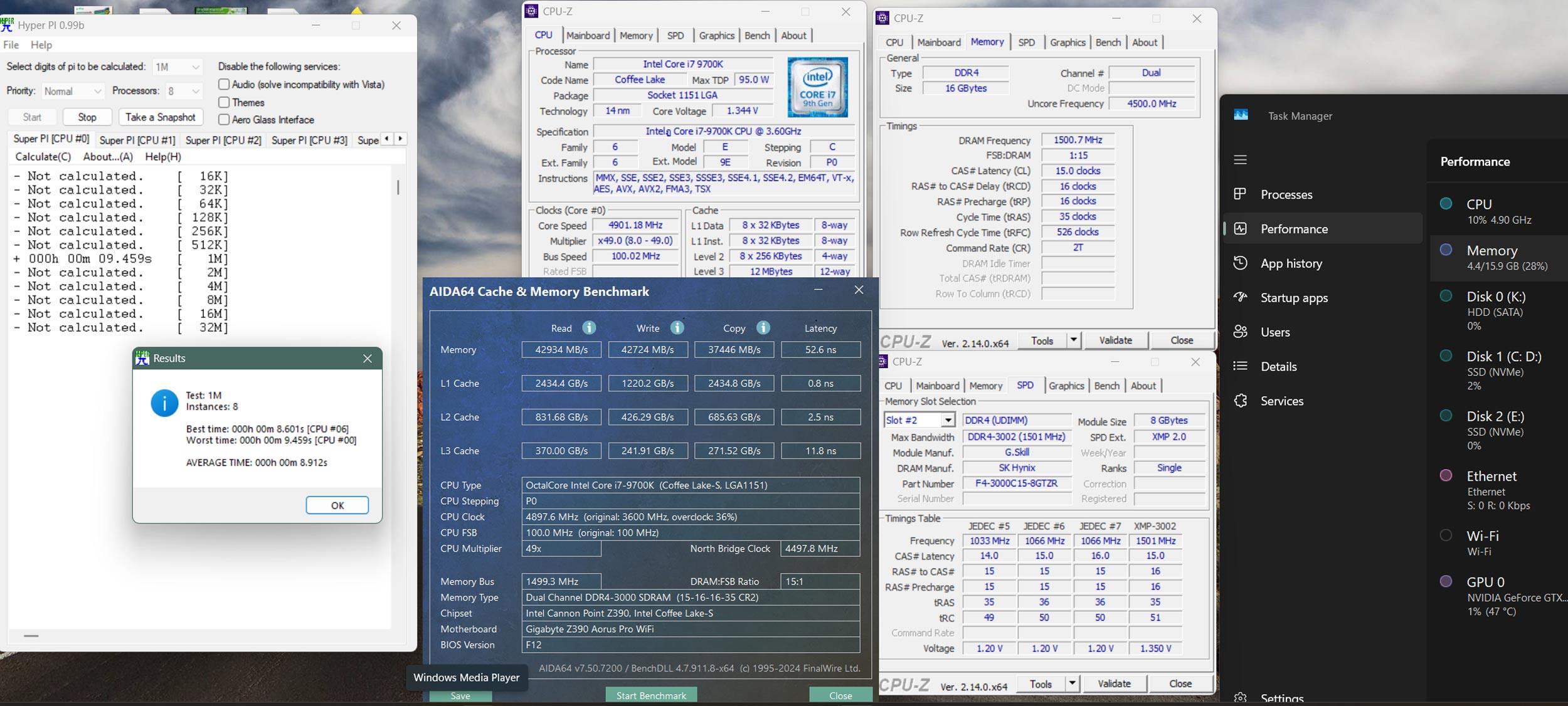The width and height of the screenshot is (1568, 706).
Task: Open the Super PI [CPU #2] tab
Action: 223,140
